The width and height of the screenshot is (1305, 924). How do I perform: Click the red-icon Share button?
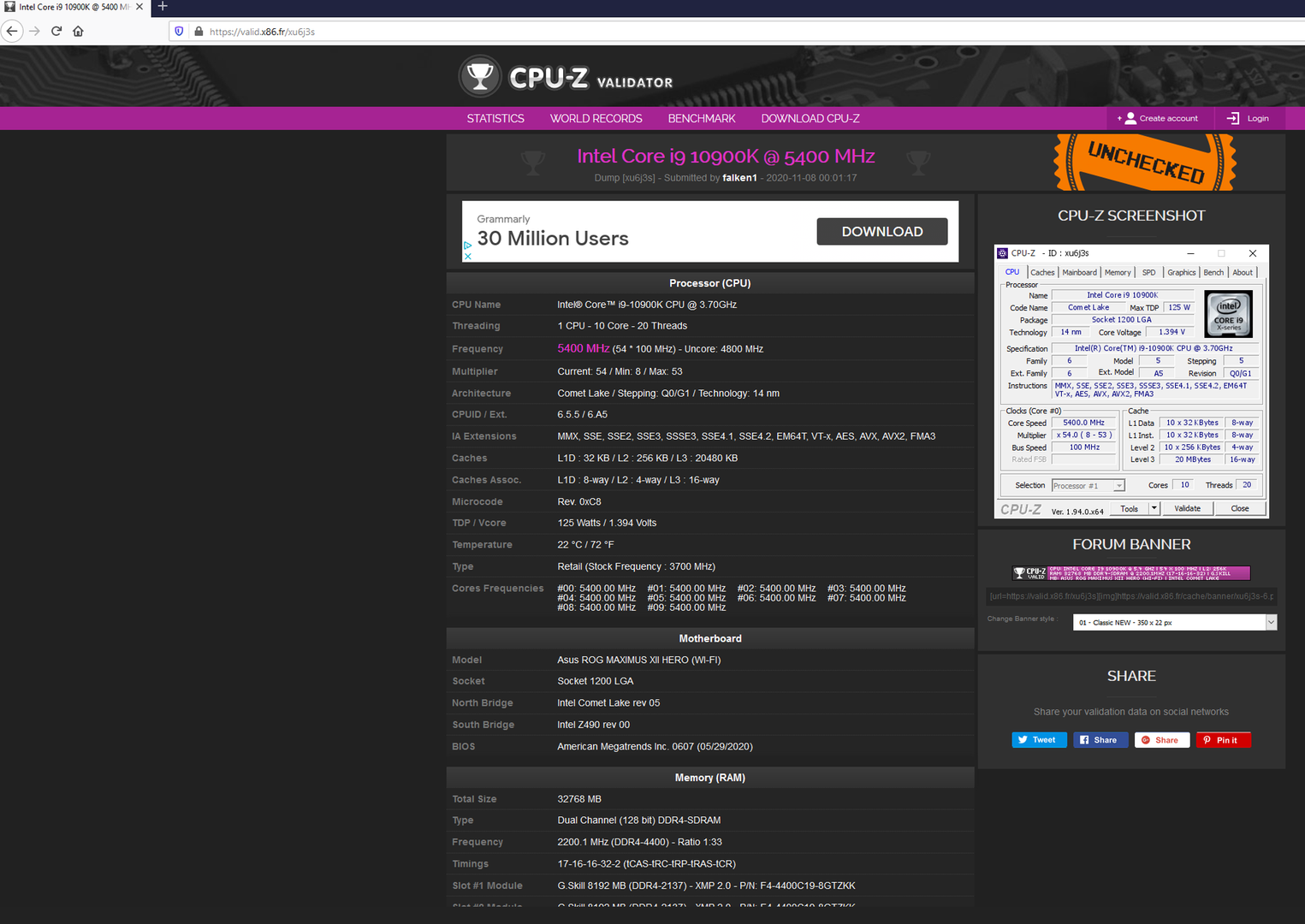pyautogui.click(x=1162, y=740)
